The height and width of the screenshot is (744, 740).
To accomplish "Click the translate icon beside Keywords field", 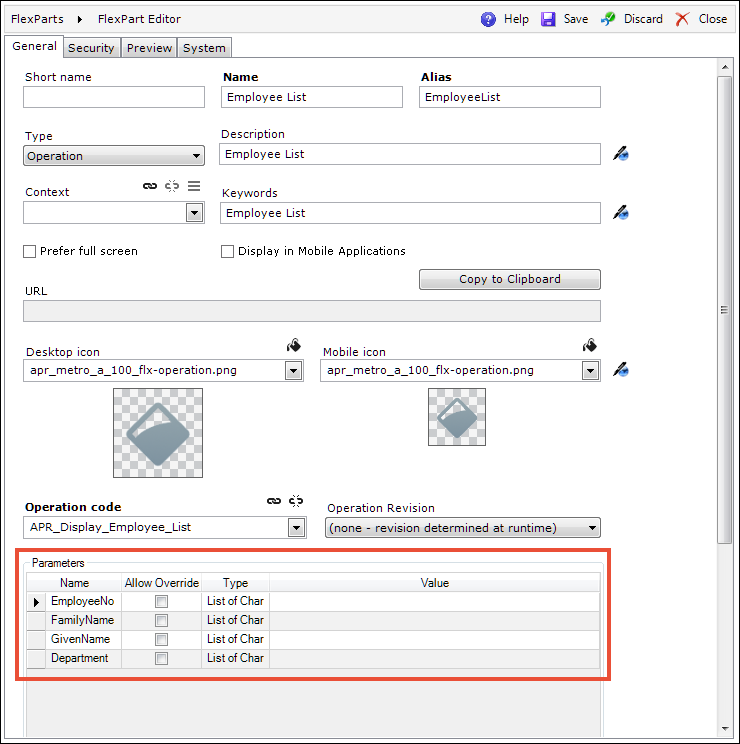I will [620, 213].
